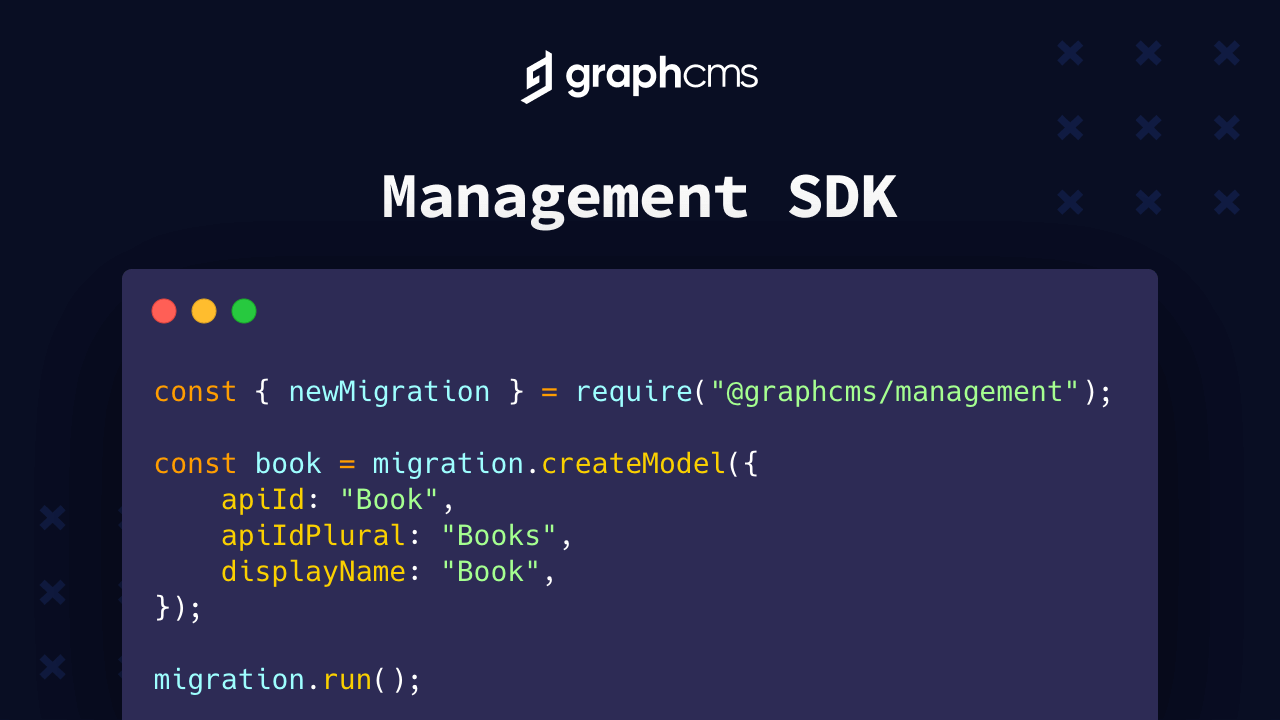Toggle the displayName "Book" value

490,571
